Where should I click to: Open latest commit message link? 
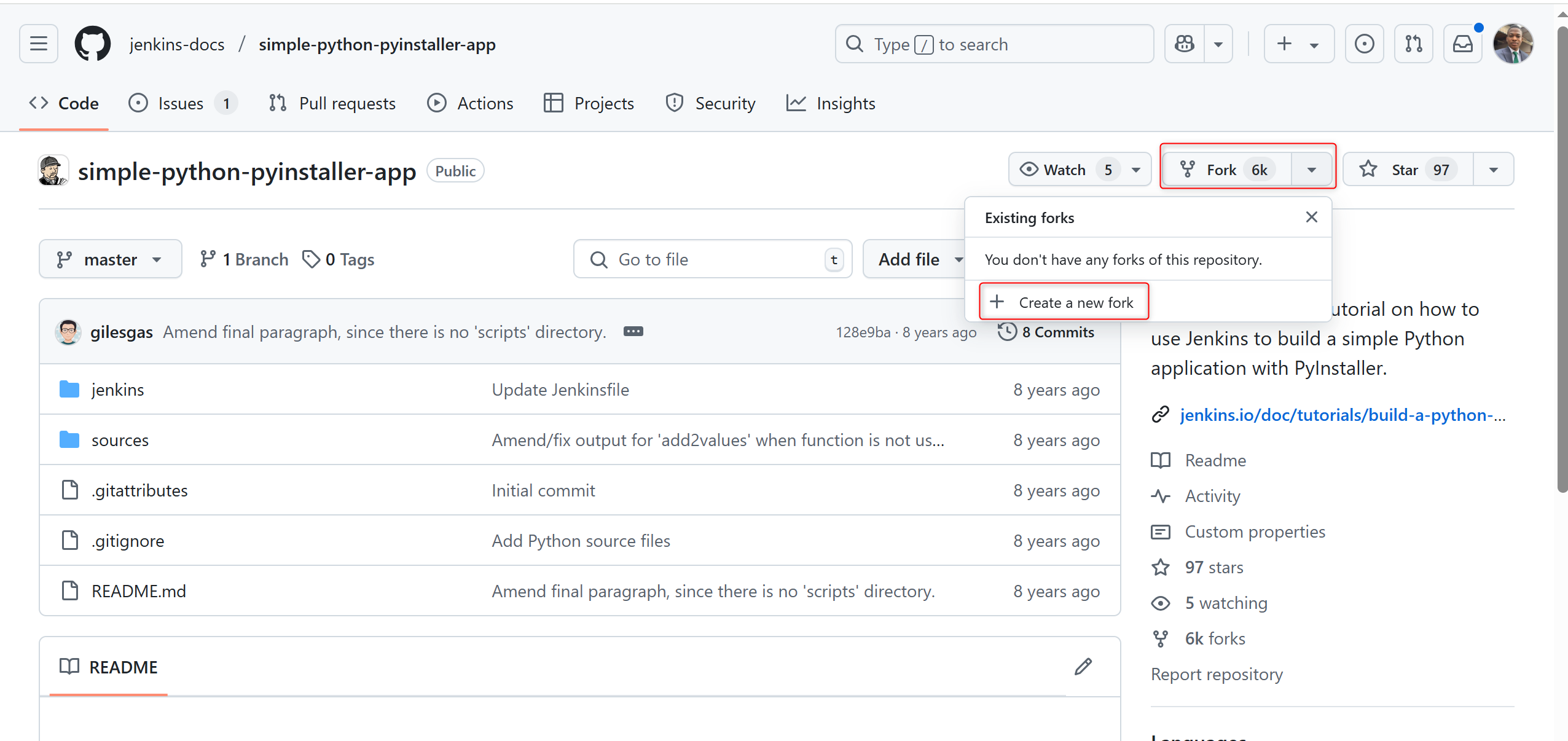point(385,332)
